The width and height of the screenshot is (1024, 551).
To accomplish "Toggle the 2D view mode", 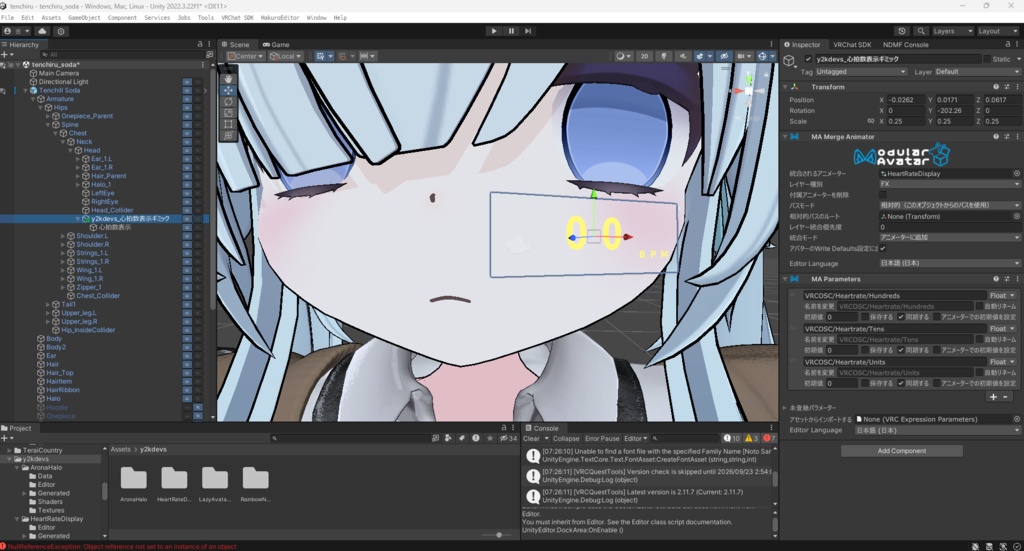I will 645,56.
